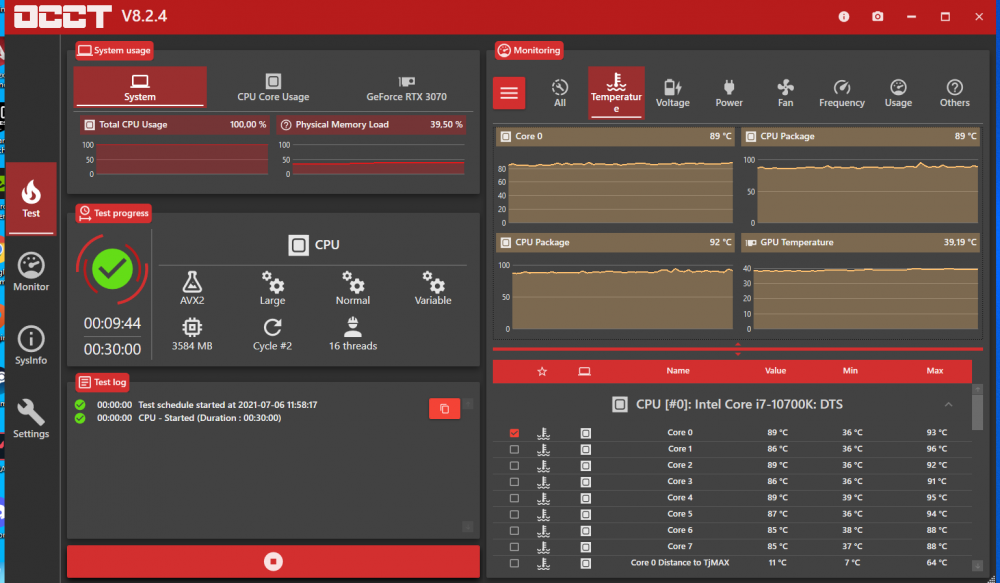Click the star favorites column header
The height and width of the screenshot is (583, 1000).
pyautogui.click(x=542, y=371)
